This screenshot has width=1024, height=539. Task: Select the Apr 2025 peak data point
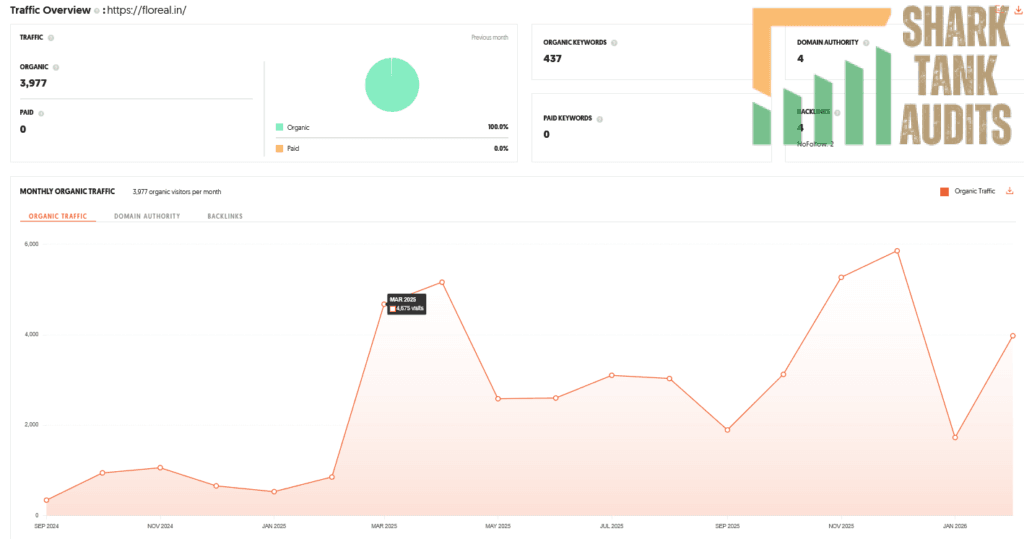pos(442,283)
